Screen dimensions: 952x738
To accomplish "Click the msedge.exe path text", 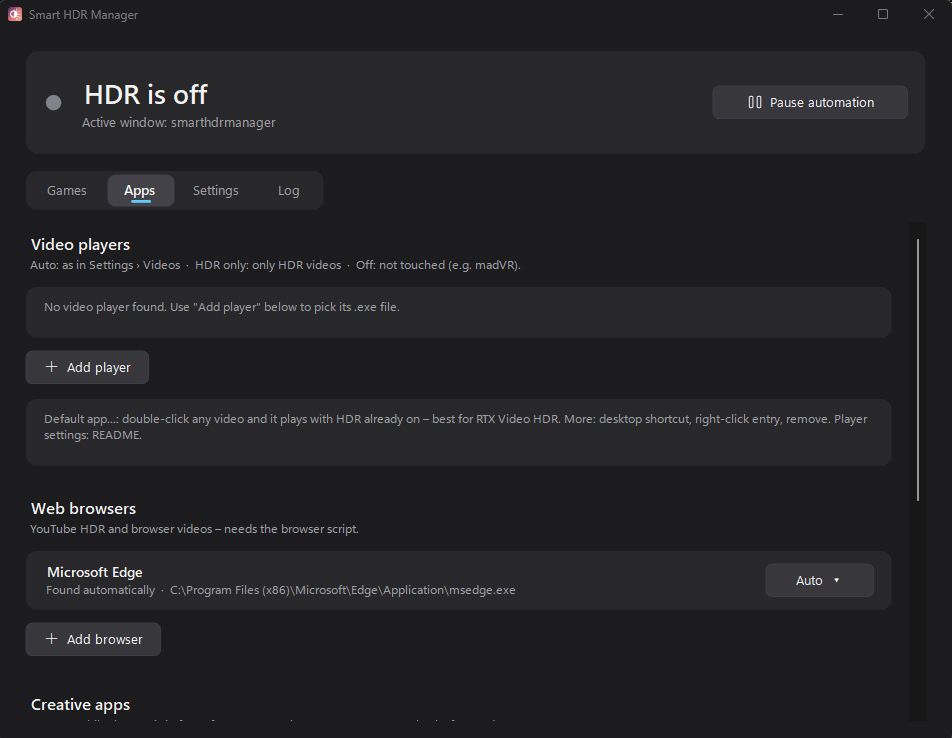I will (x=342, y=590).
